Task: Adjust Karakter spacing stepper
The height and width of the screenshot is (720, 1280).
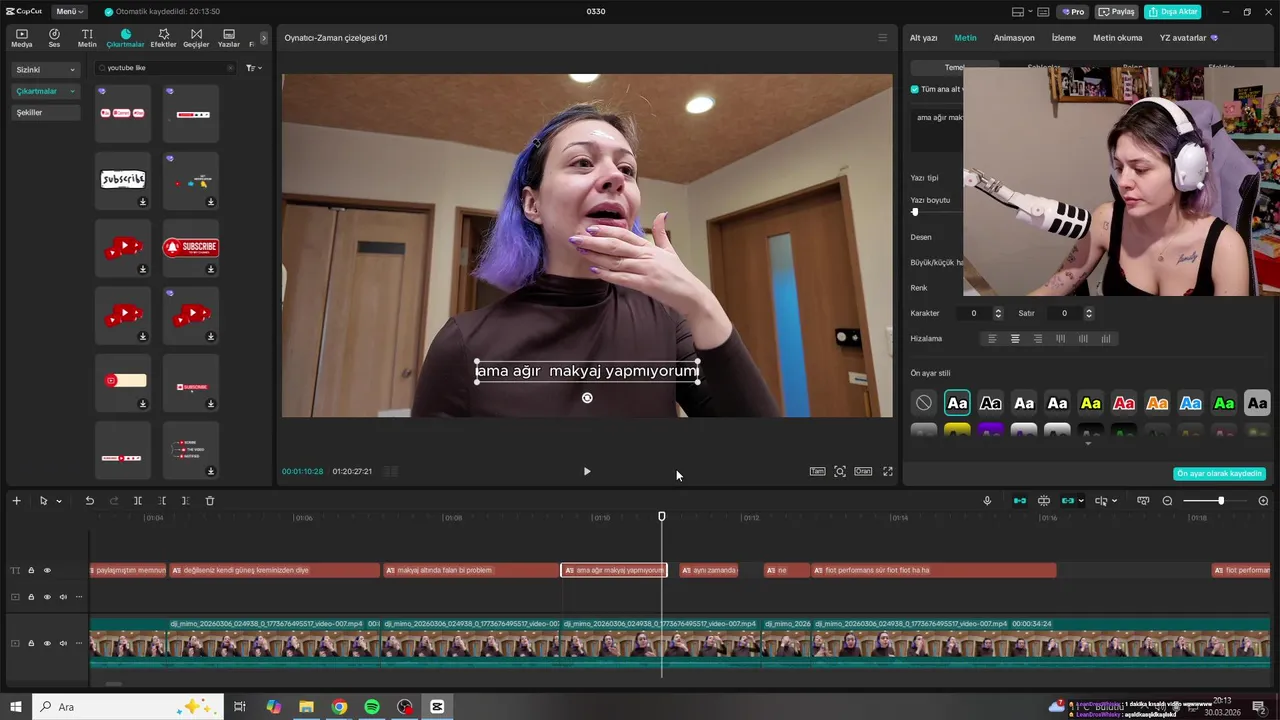Action: pos(999,313)
